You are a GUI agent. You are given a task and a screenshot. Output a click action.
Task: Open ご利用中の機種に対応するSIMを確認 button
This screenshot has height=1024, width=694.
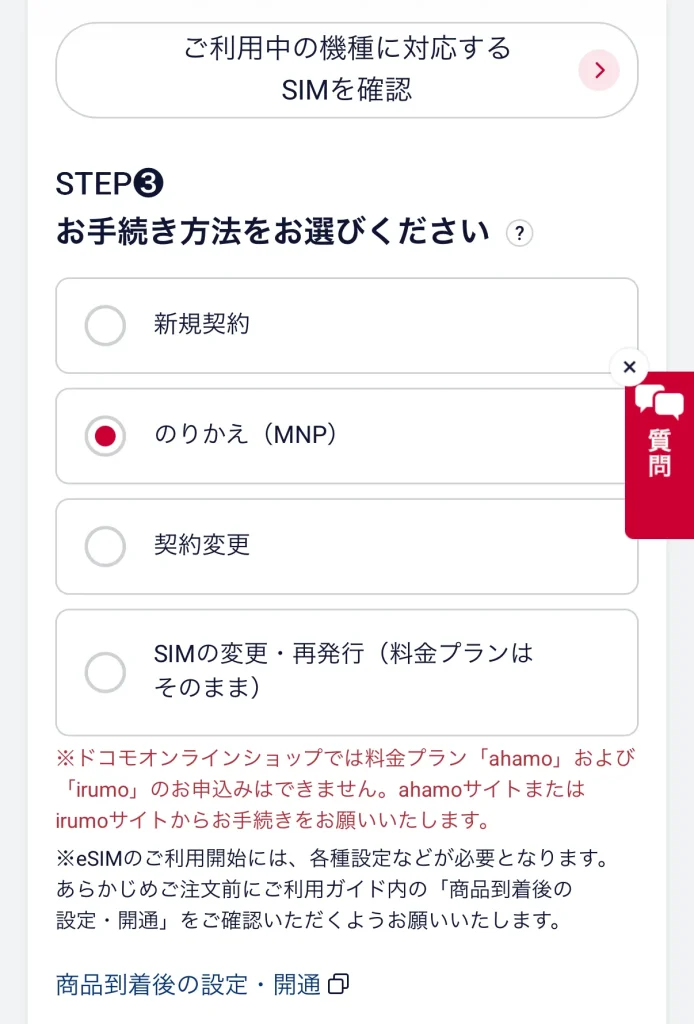347,70
